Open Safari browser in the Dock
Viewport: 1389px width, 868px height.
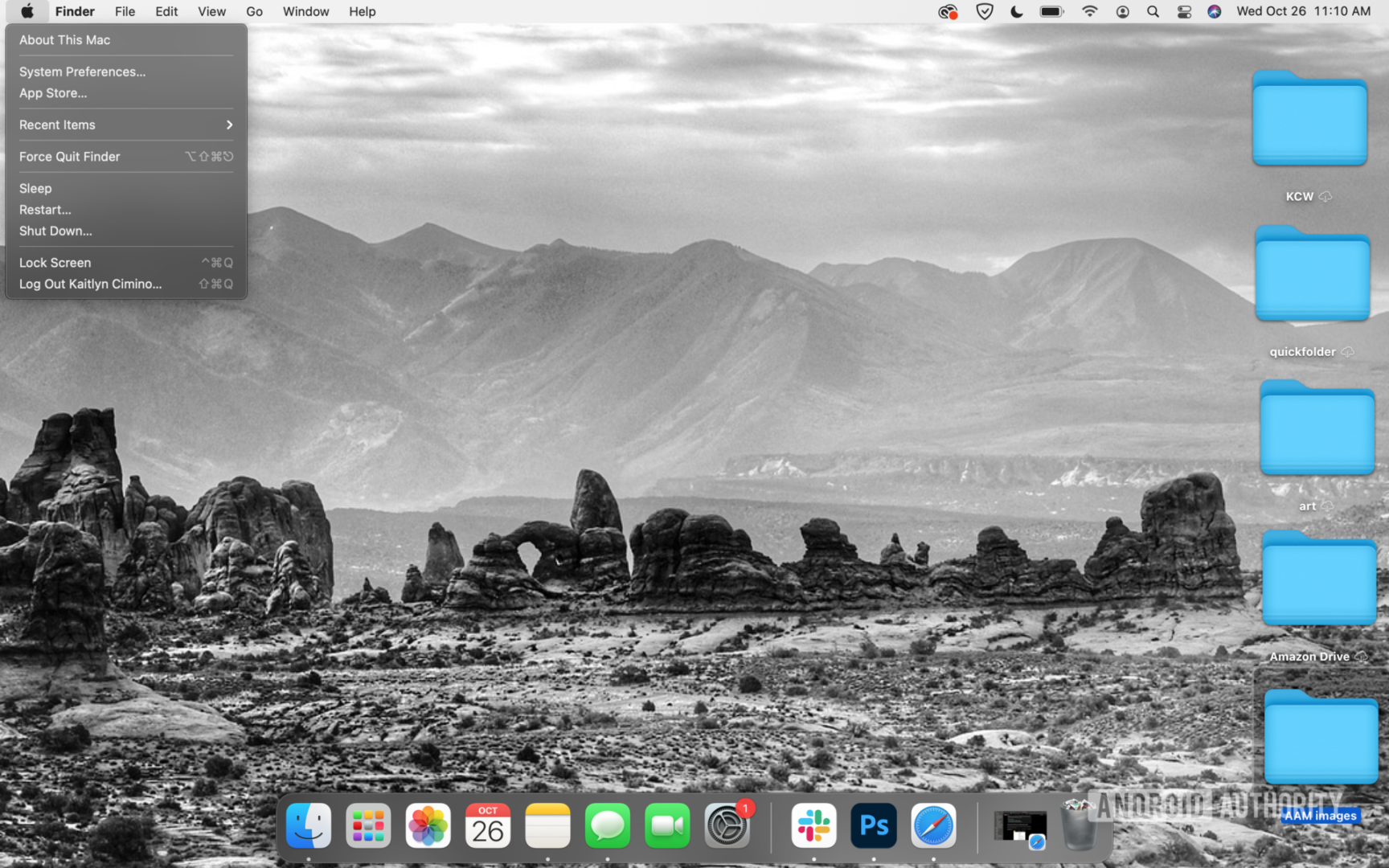point(933,825)
